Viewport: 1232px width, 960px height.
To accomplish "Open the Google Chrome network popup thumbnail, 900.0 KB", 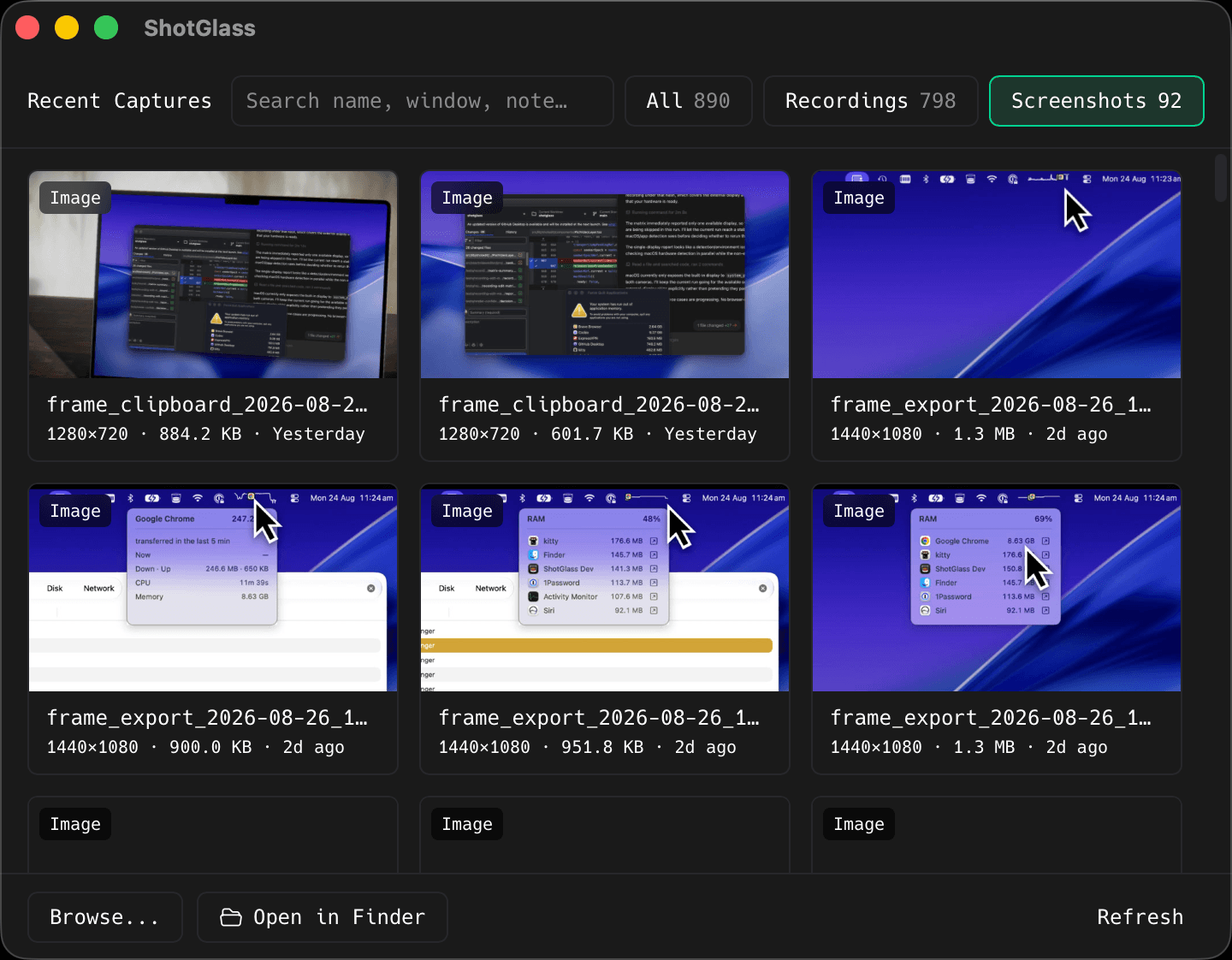I will pos(213,588).
